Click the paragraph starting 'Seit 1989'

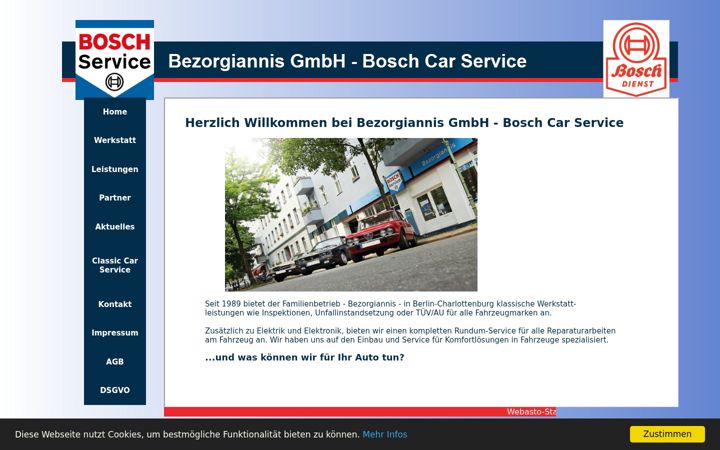point(390,308)
